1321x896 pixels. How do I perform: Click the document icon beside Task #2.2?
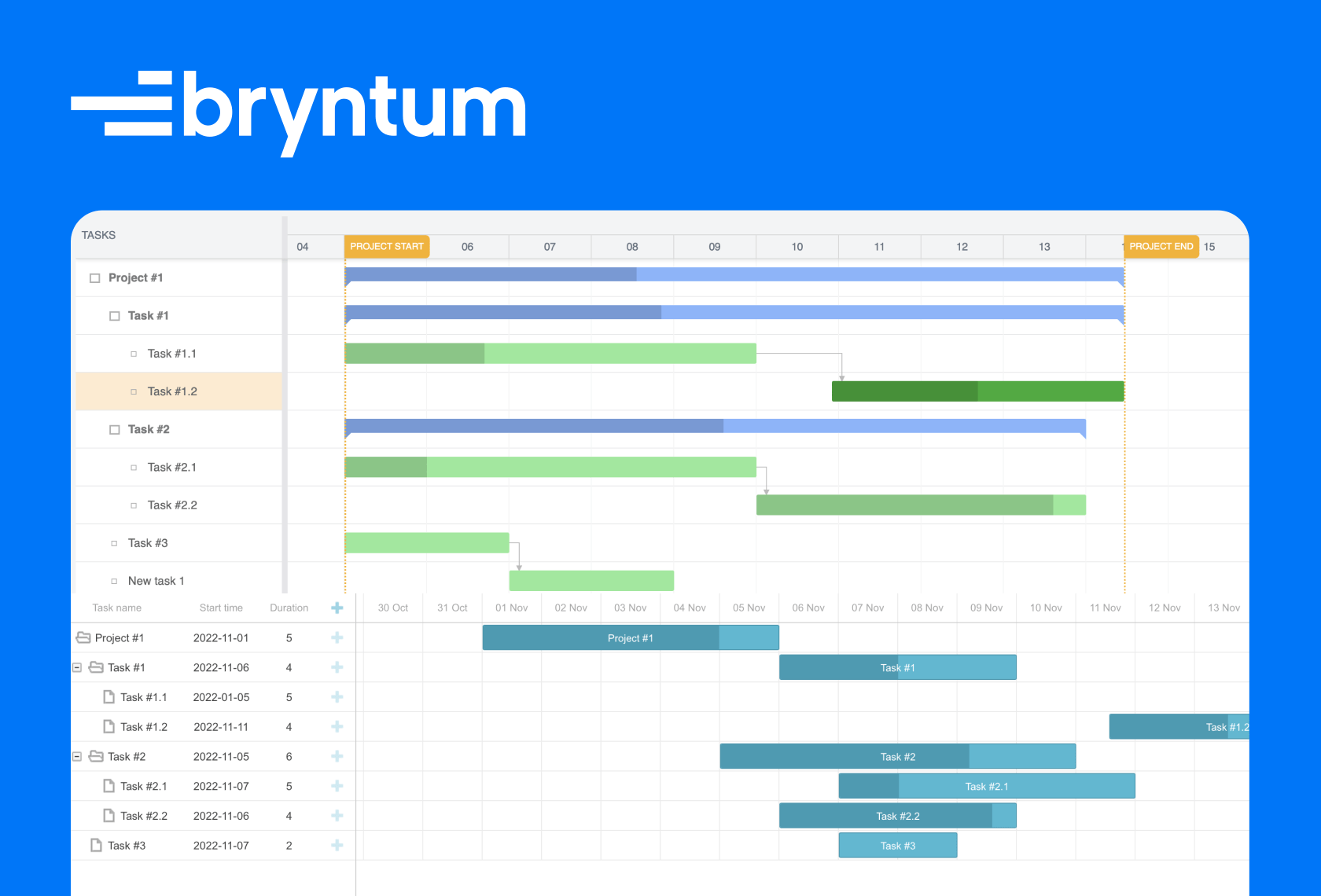108,816
